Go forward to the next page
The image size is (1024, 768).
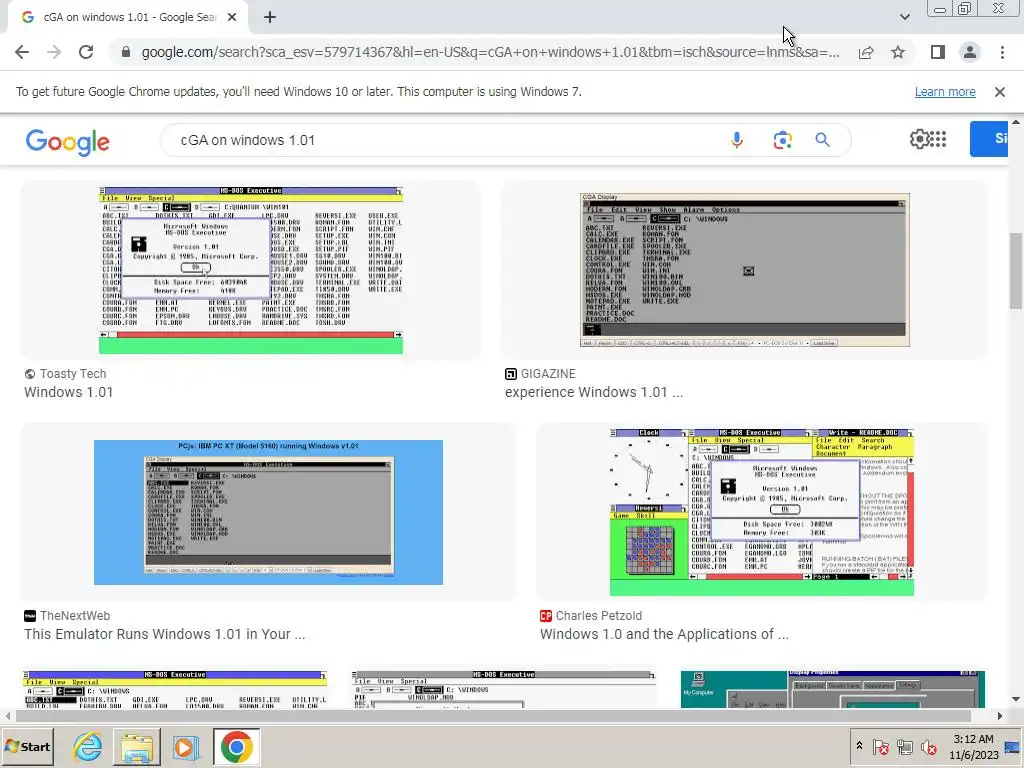point(54,52)
